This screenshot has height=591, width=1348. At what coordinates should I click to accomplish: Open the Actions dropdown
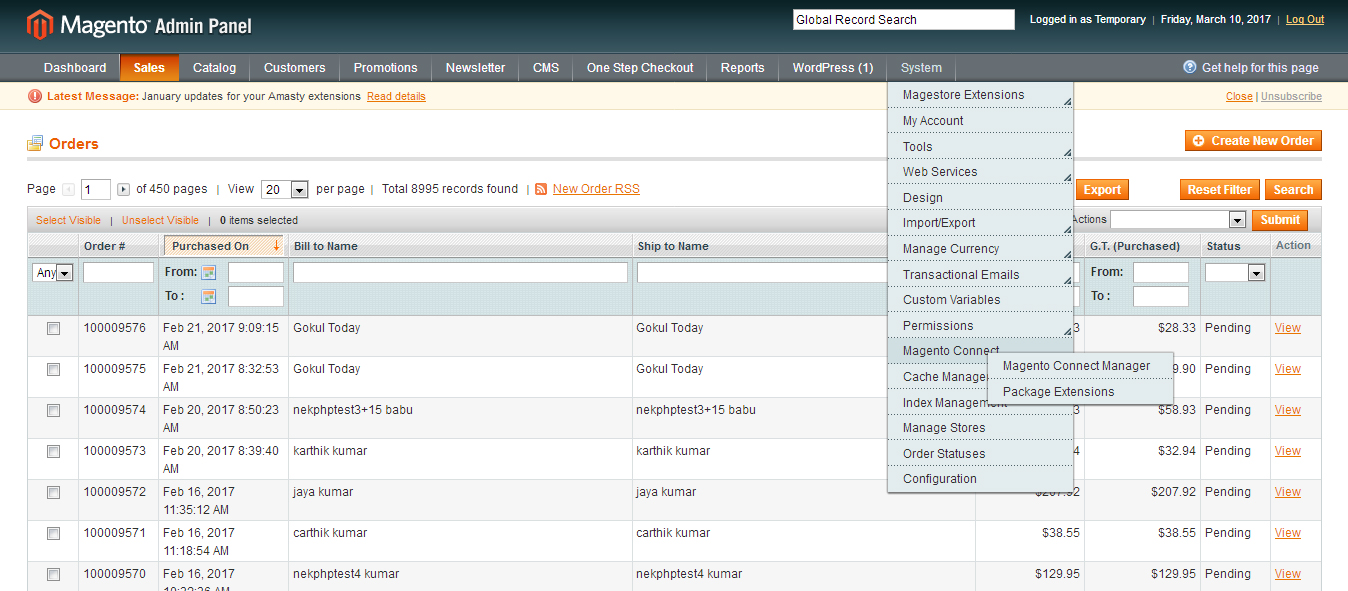pos(1236,219)
